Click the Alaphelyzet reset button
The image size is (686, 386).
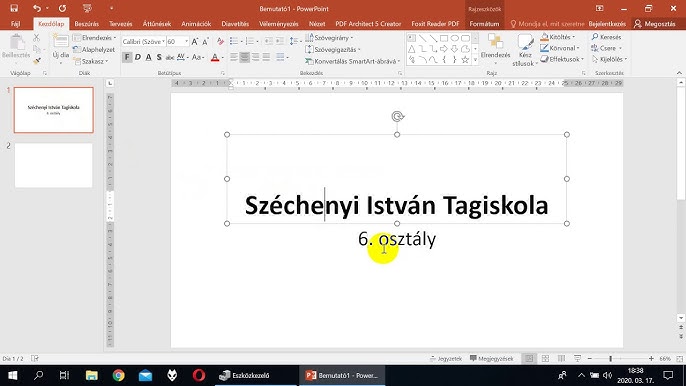pos(94,49)
